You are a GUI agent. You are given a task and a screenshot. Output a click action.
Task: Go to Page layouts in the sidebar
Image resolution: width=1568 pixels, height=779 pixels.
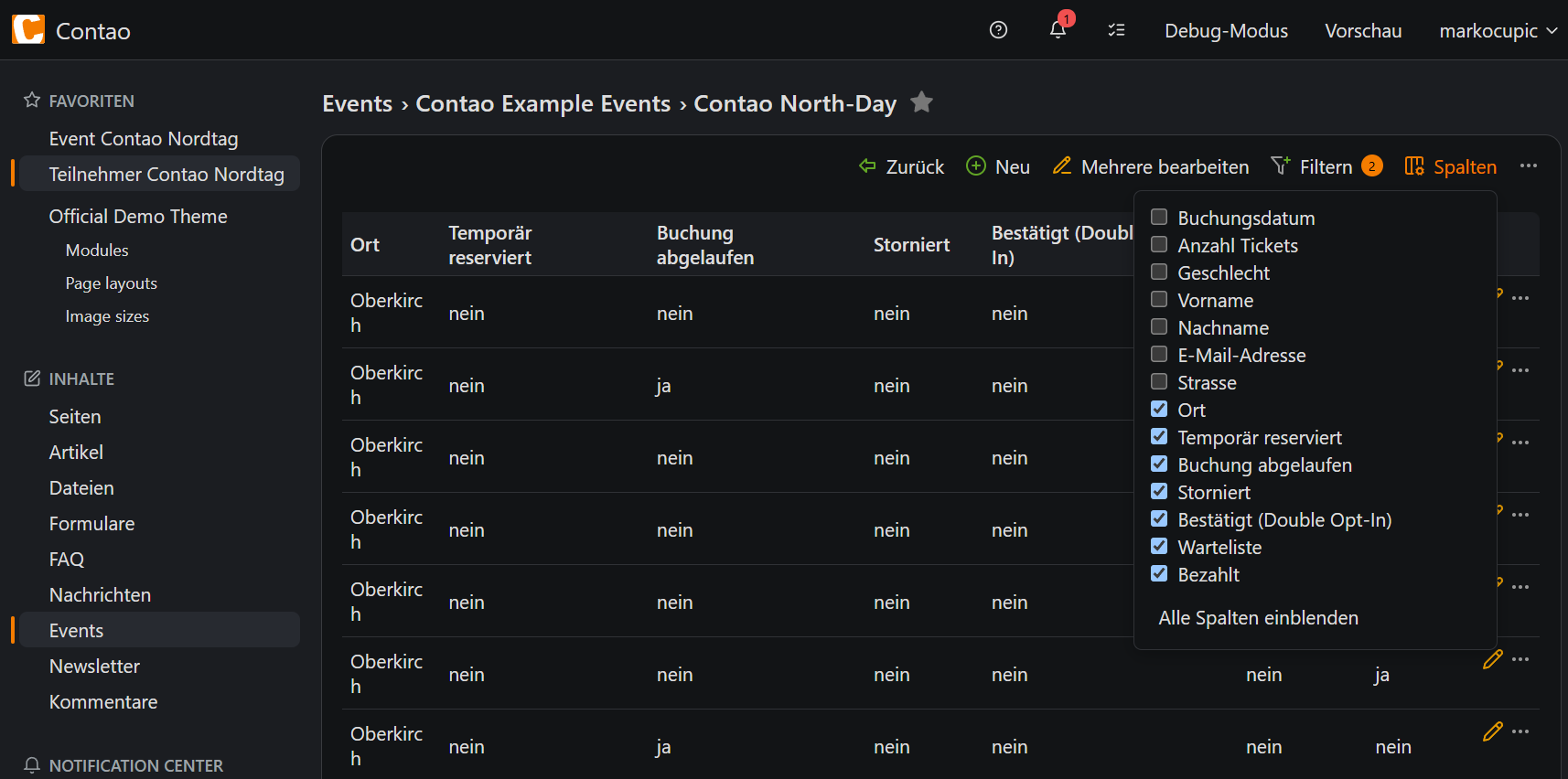point(112,283)
